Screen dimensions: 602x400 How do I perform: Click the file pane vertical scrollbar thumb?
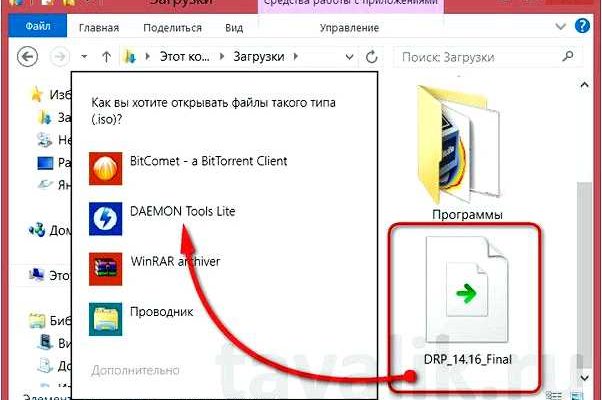584,273
